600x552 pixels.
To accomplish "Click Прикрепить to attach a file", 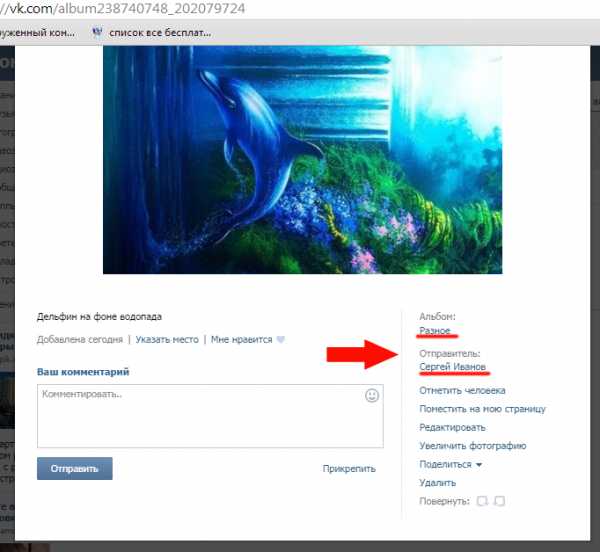I will (x=349, y=469).
